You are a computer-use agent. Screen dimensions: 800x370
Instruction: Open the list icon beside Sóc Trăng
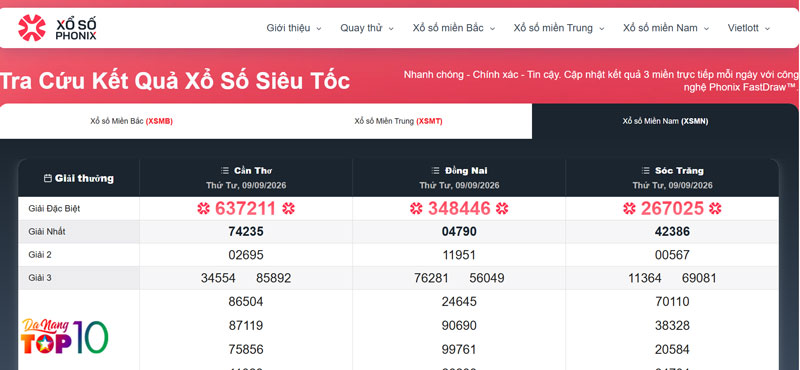pyautogui.click(x=646, y=170)
